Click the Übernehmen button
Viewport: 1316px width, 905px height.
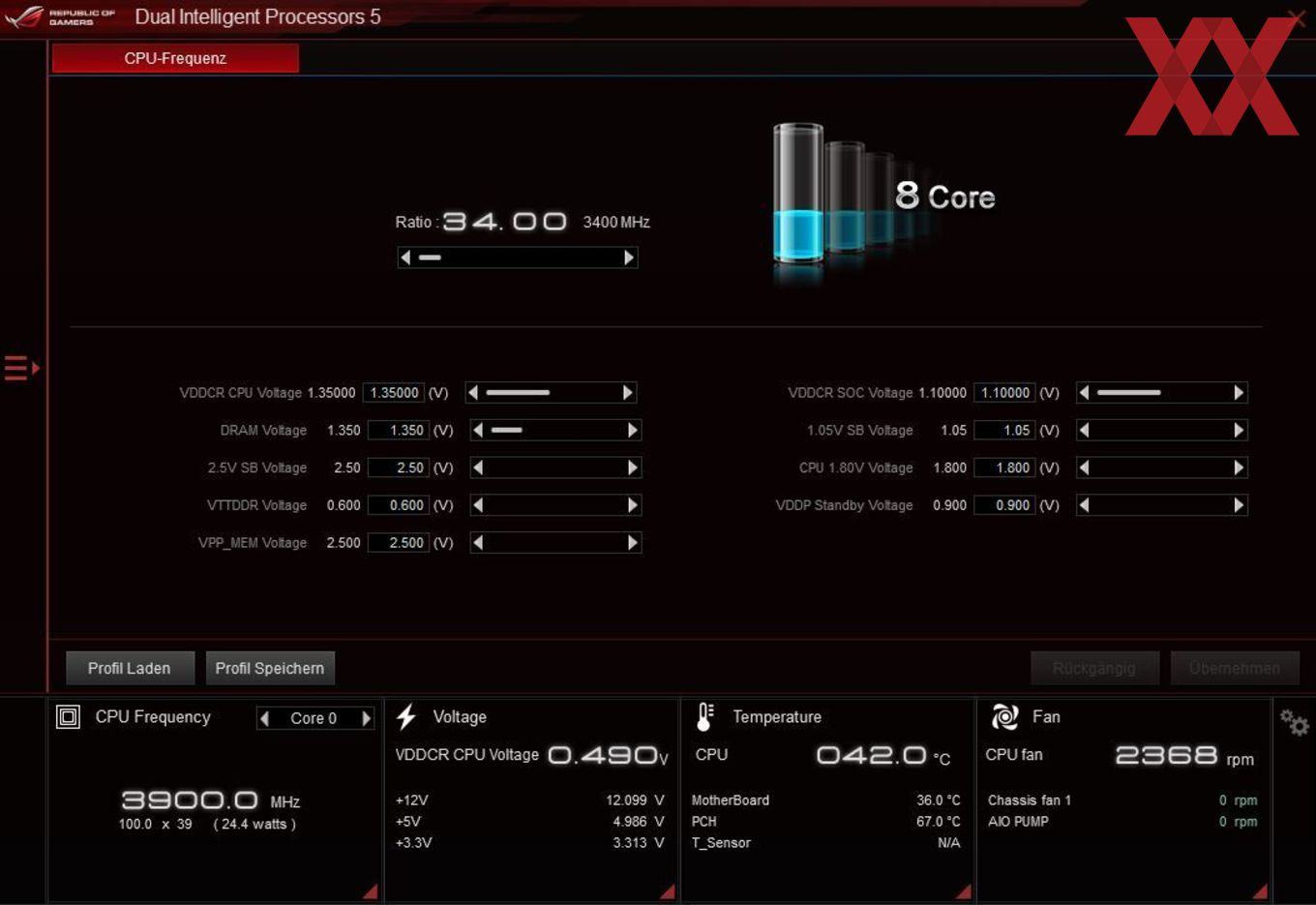1235,668
